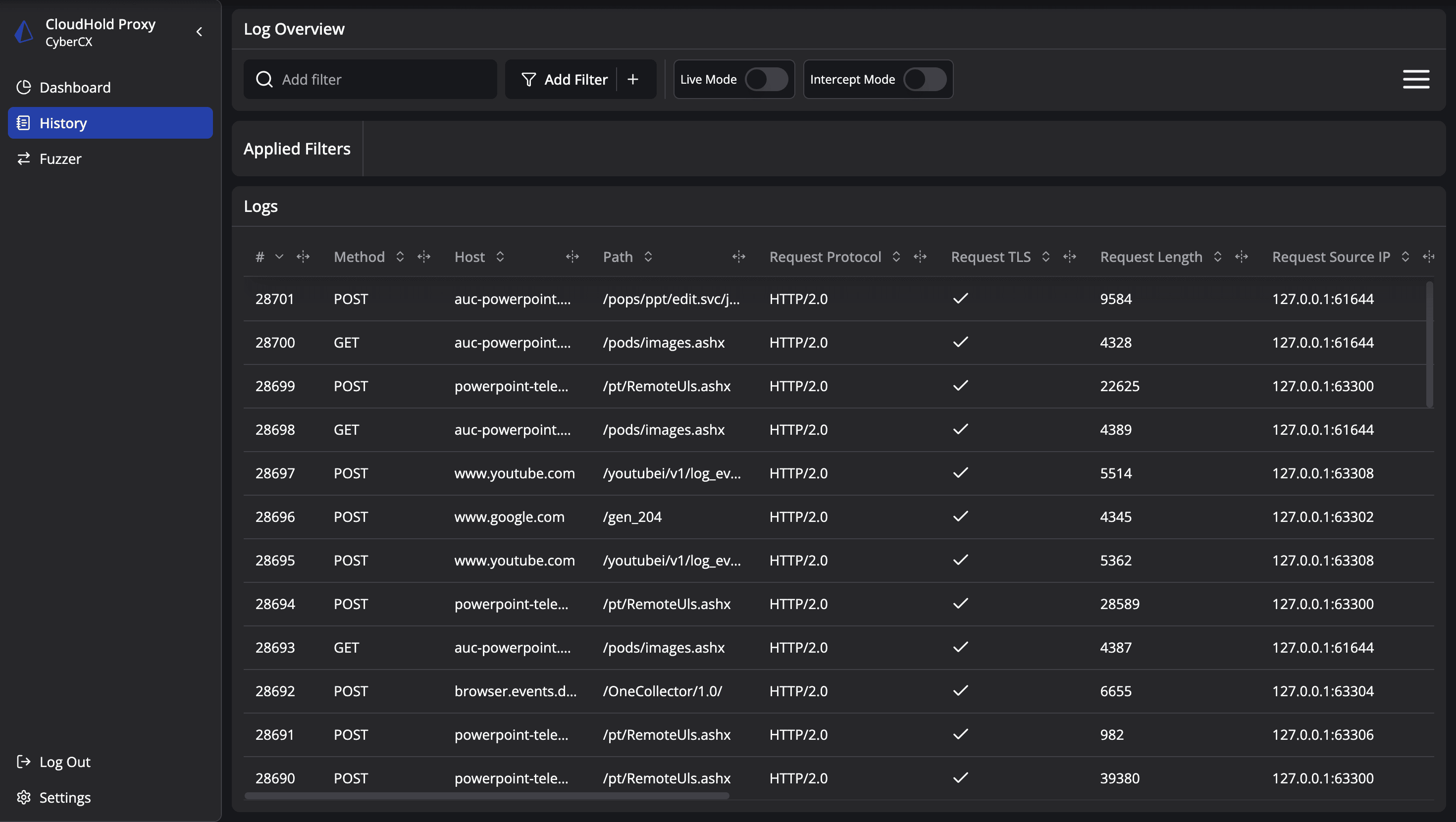Switch to the Applied Filters section

(297, 149)
